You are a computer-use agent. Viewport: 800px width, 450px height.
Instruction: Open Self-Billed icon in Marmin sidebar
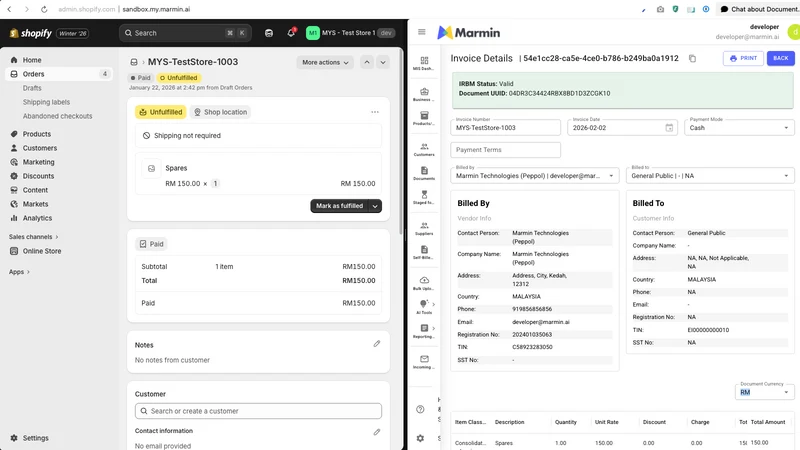pos(424,252)
